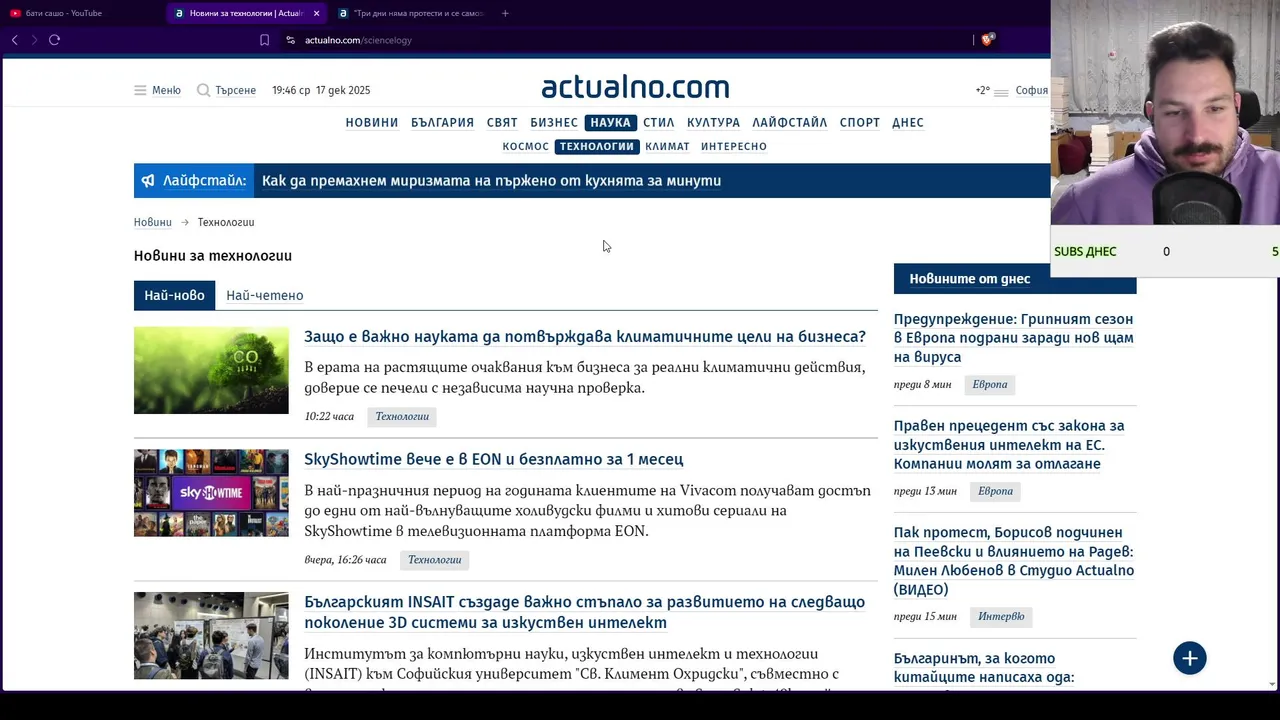Open the banner headline about миризмата на пържено
1280x720 pixels.
click(x=491, y=181)
